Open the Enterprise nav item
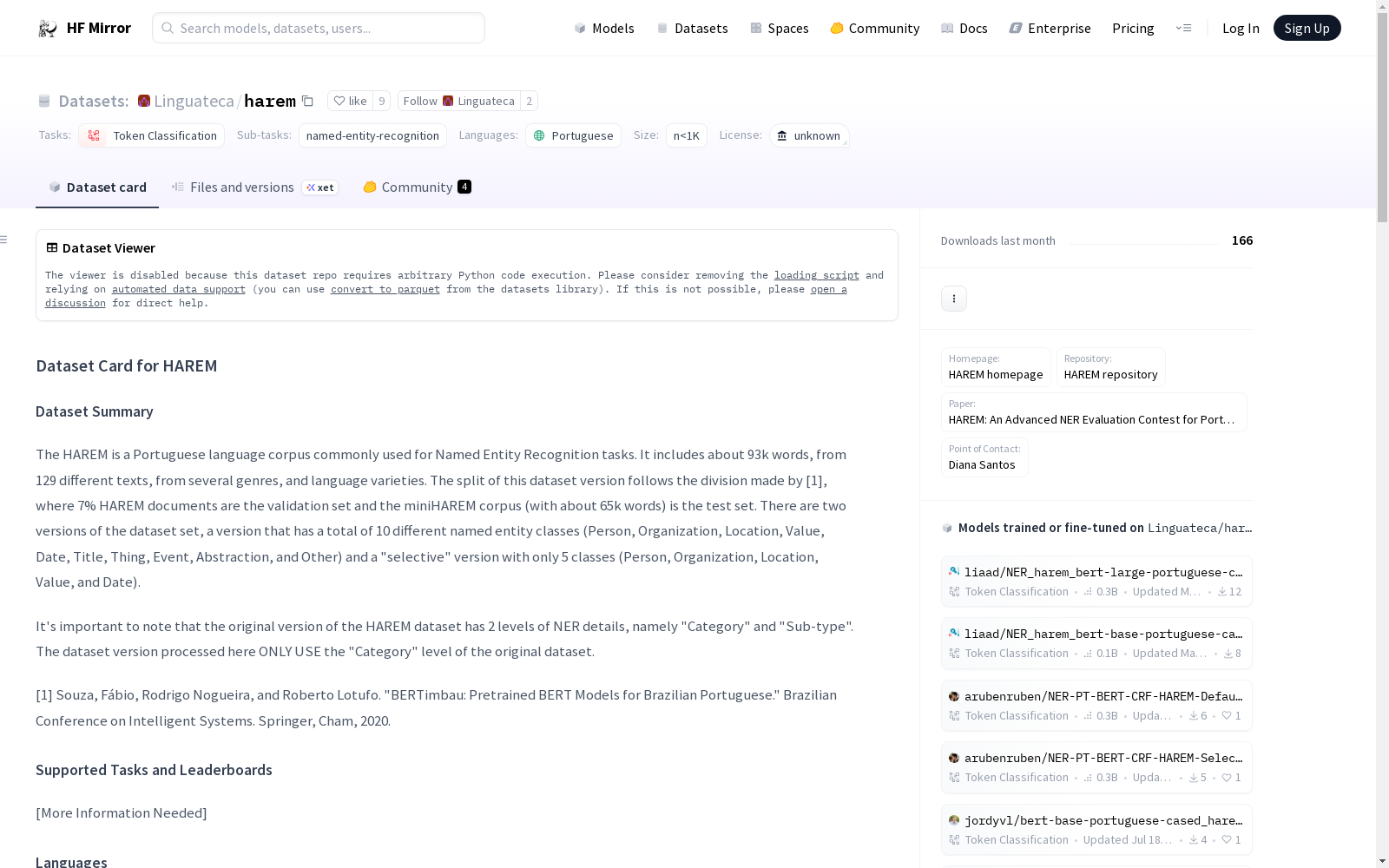Viewport: 1389px width, 868px height. [1050, 28]
